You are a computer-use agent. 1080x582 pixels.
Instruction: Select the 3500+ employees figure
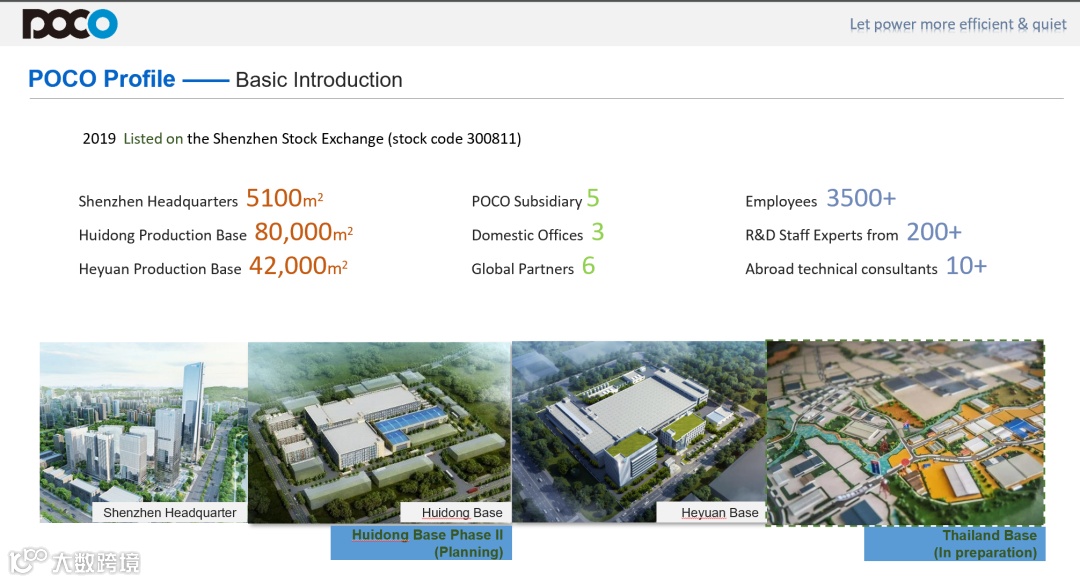coord(861,198)
